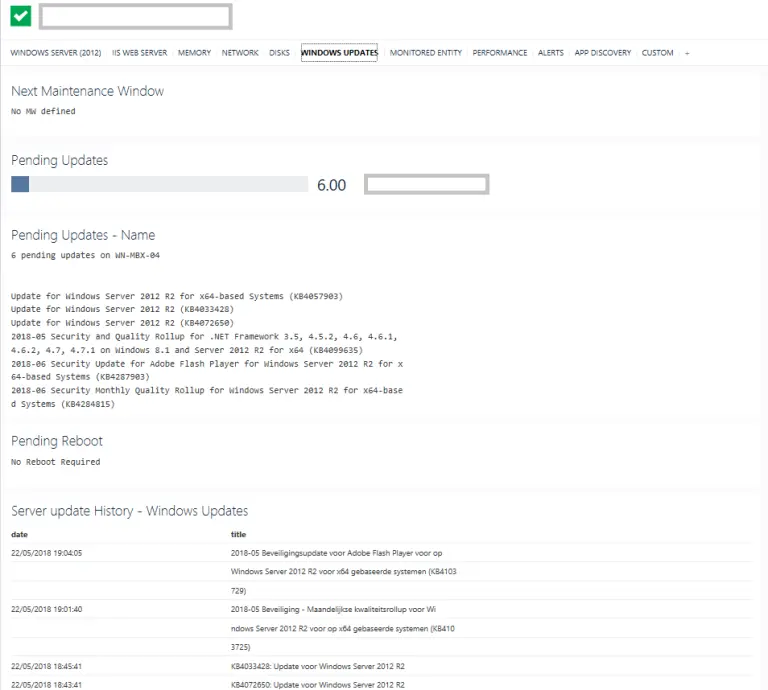This screenshot has height=690, width=768.
Task: Switch to the IIS Web Server tab
Action: [139, 53]
